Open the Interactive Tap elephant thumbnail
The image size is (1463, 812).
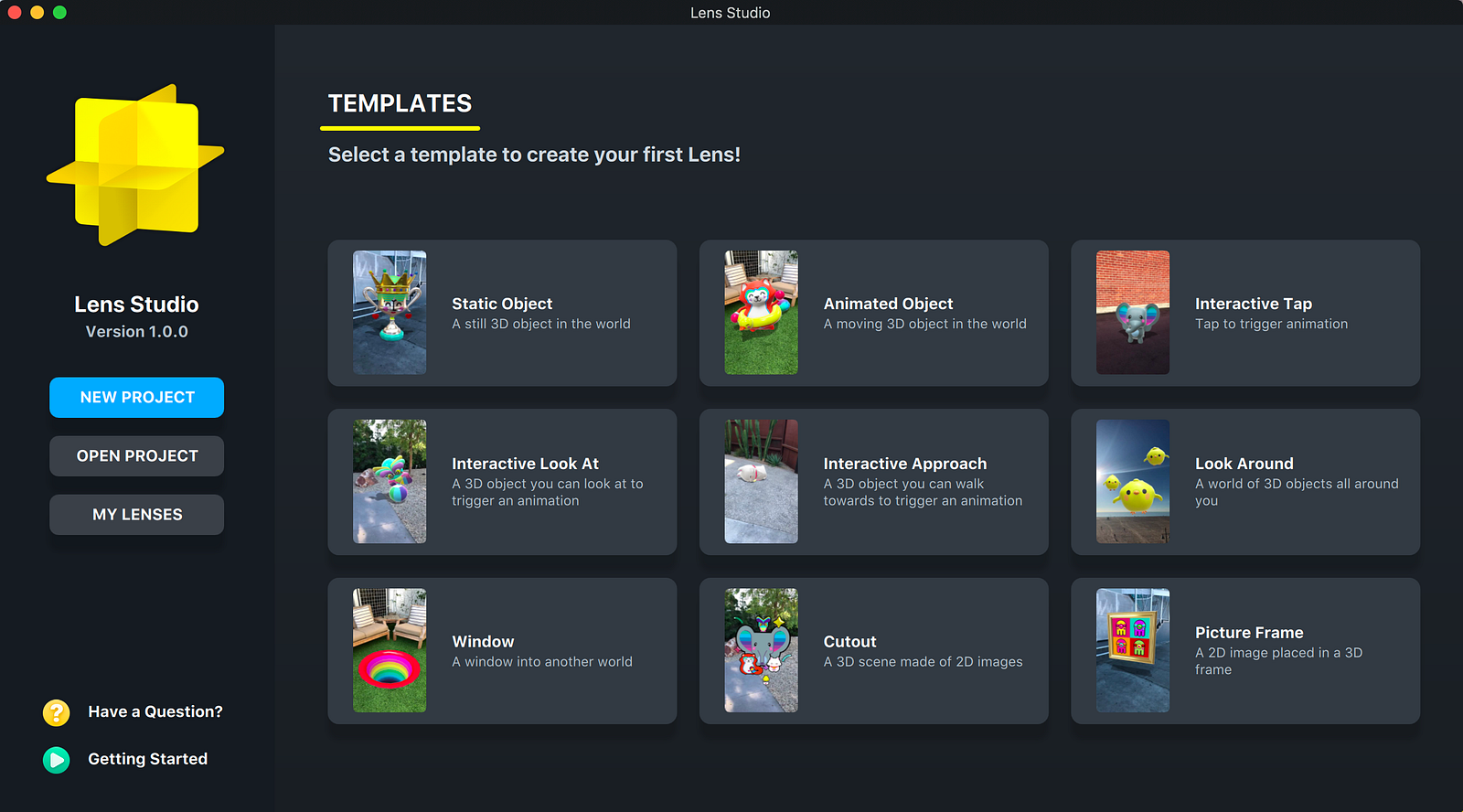(1133, 313)
